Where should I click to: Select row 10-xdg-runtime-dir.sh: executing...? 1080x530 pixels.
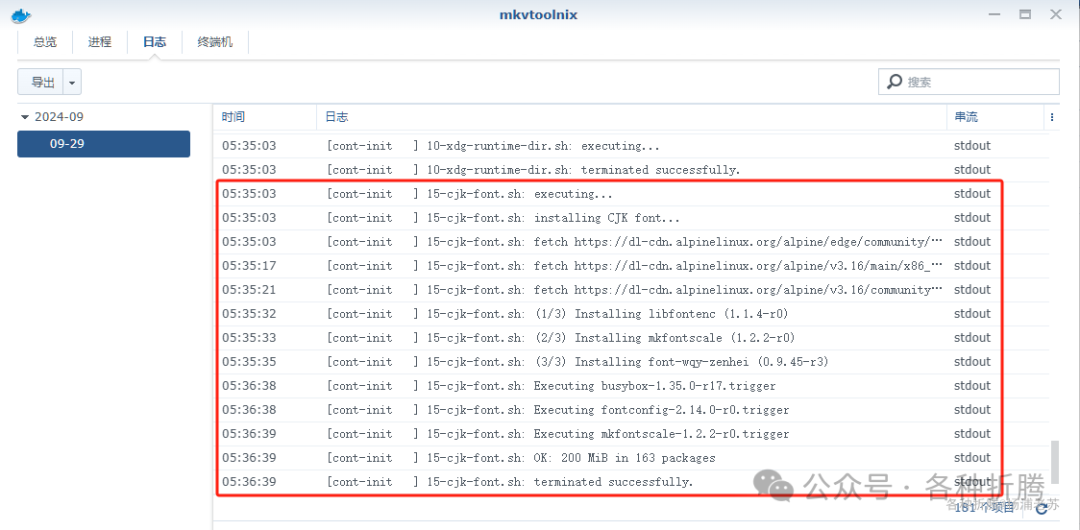coord(631,146)
